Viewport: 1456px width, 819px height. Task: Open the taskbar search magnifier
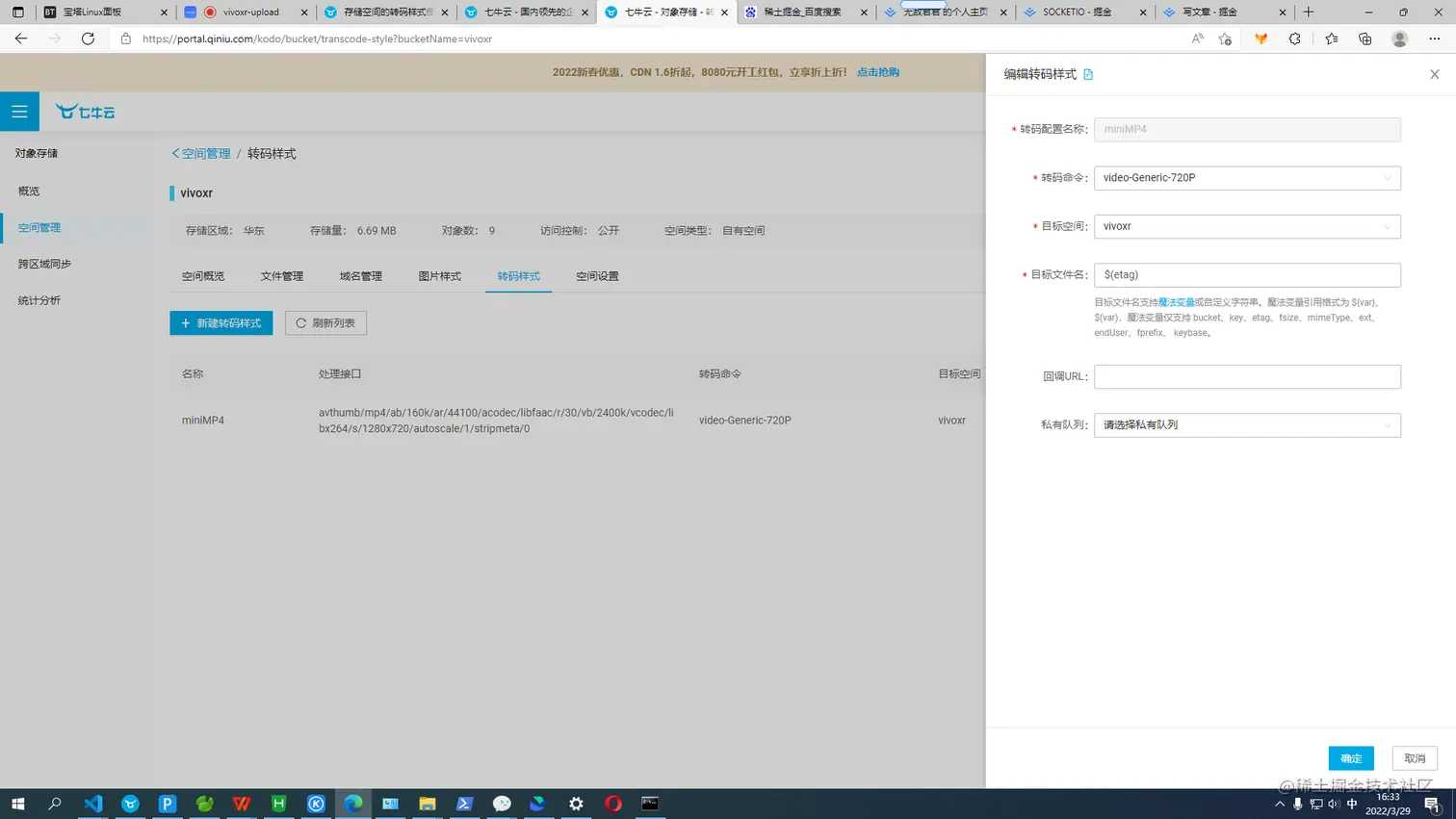click(55, 804)
